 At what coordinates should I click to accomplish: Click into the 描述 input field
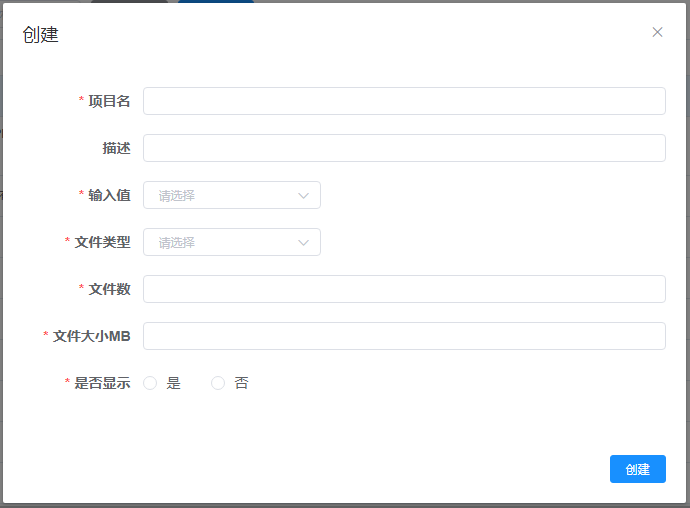pyautogui.click(x=404, y=148)
